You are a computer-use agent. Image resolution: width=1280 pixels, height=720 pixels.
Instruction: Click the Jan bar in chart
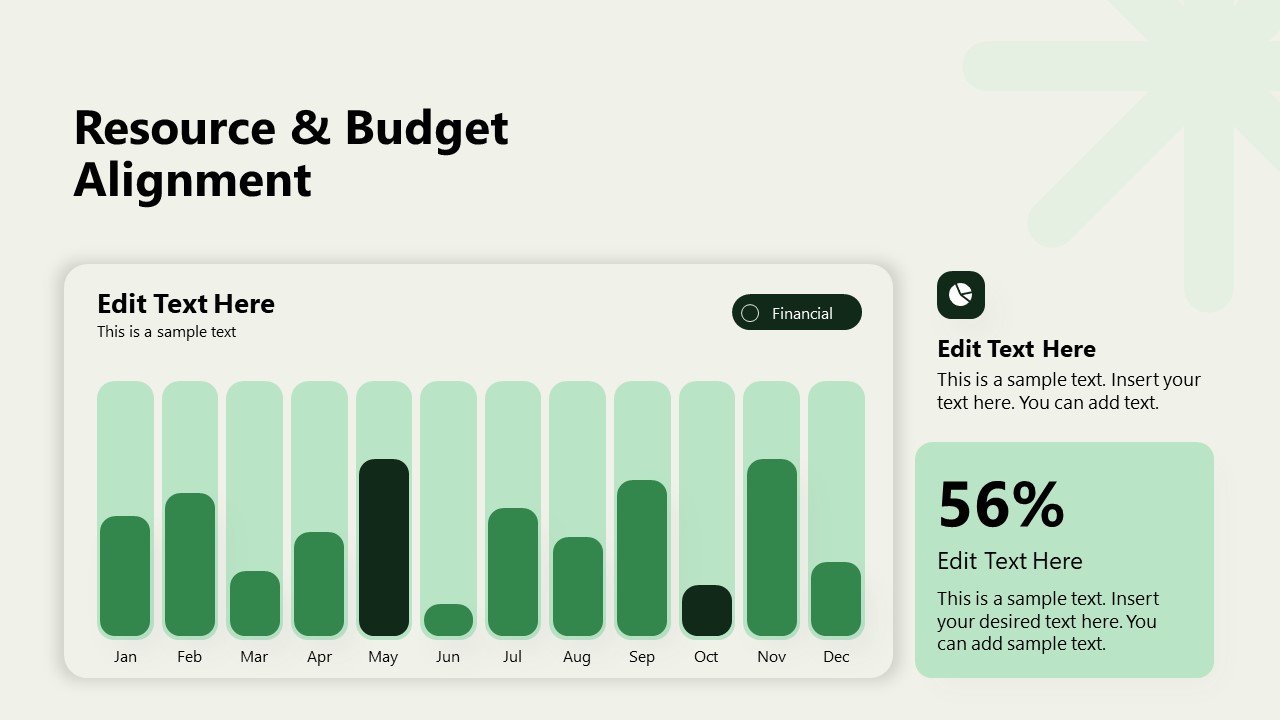pos(125,575)
